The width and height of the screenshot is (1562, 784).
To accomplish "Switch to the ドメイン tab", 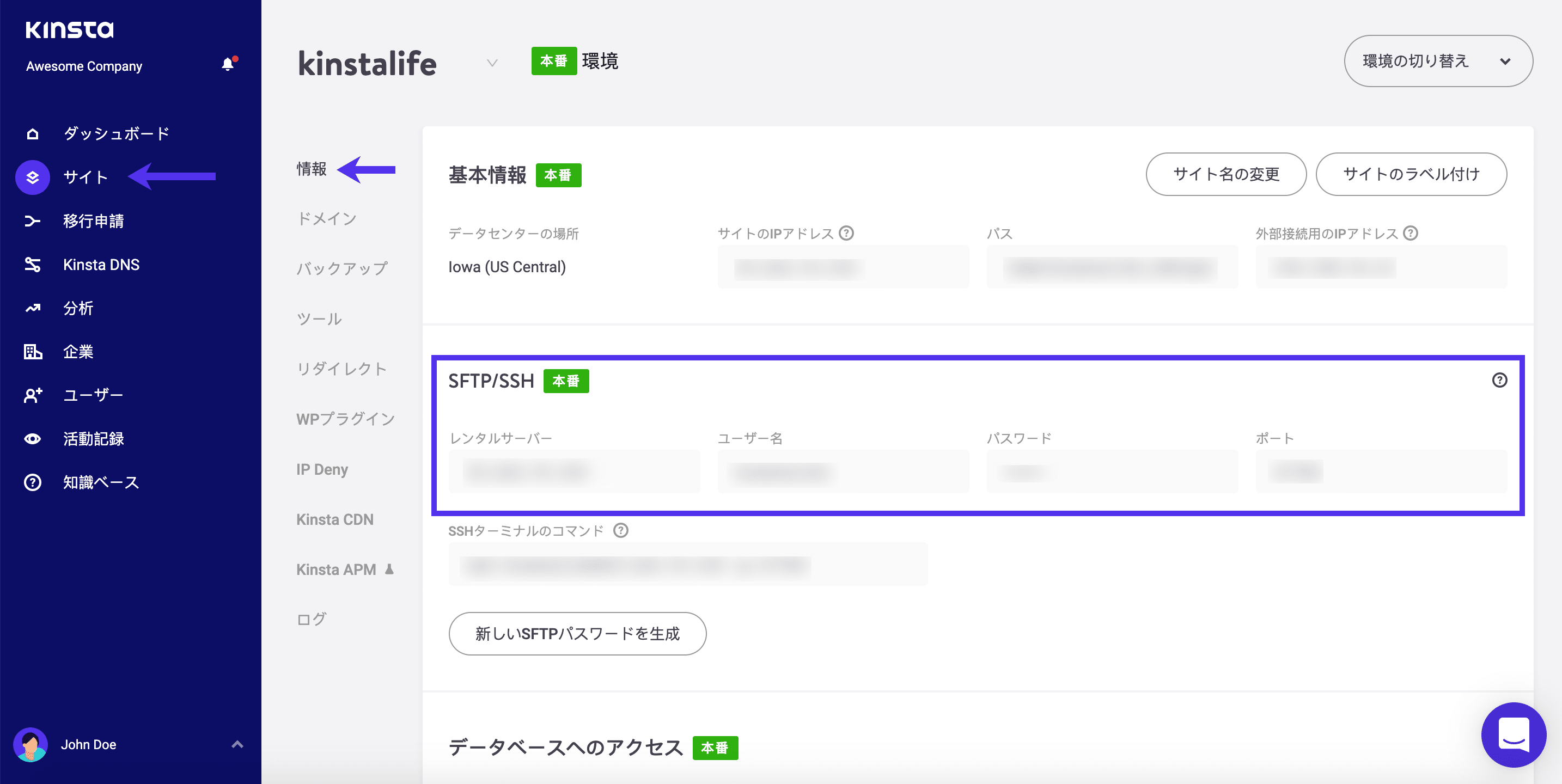I will (326, 219).
